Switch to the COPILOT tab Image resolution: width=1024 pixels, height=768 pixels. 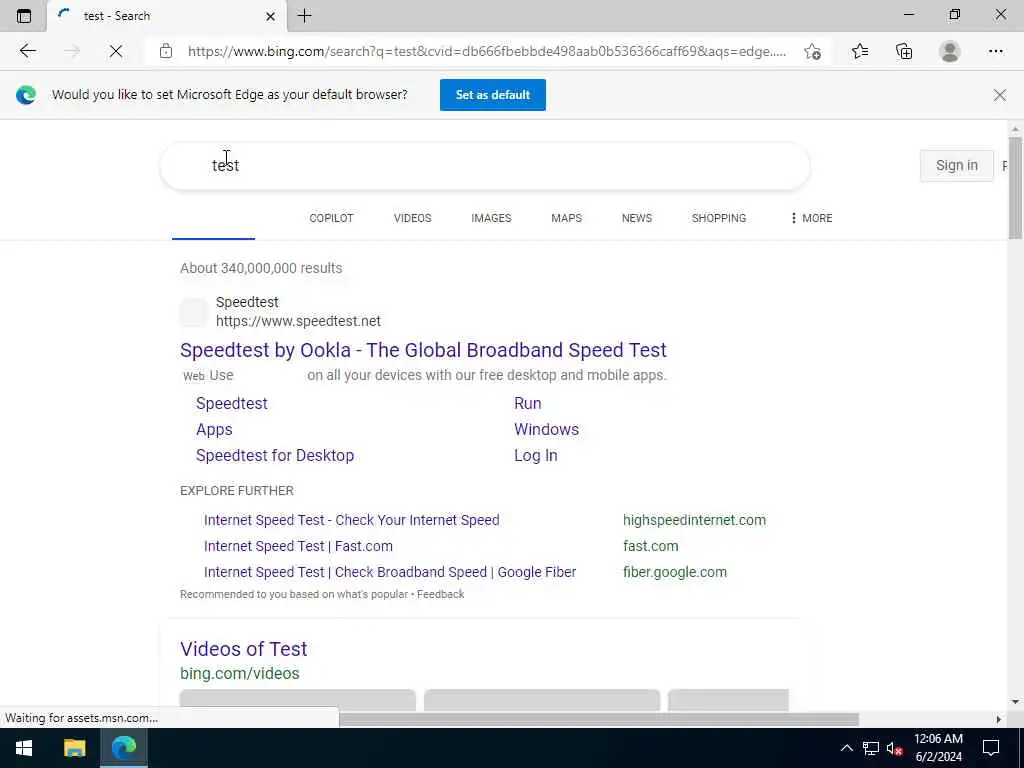click(x=331, y=218)
